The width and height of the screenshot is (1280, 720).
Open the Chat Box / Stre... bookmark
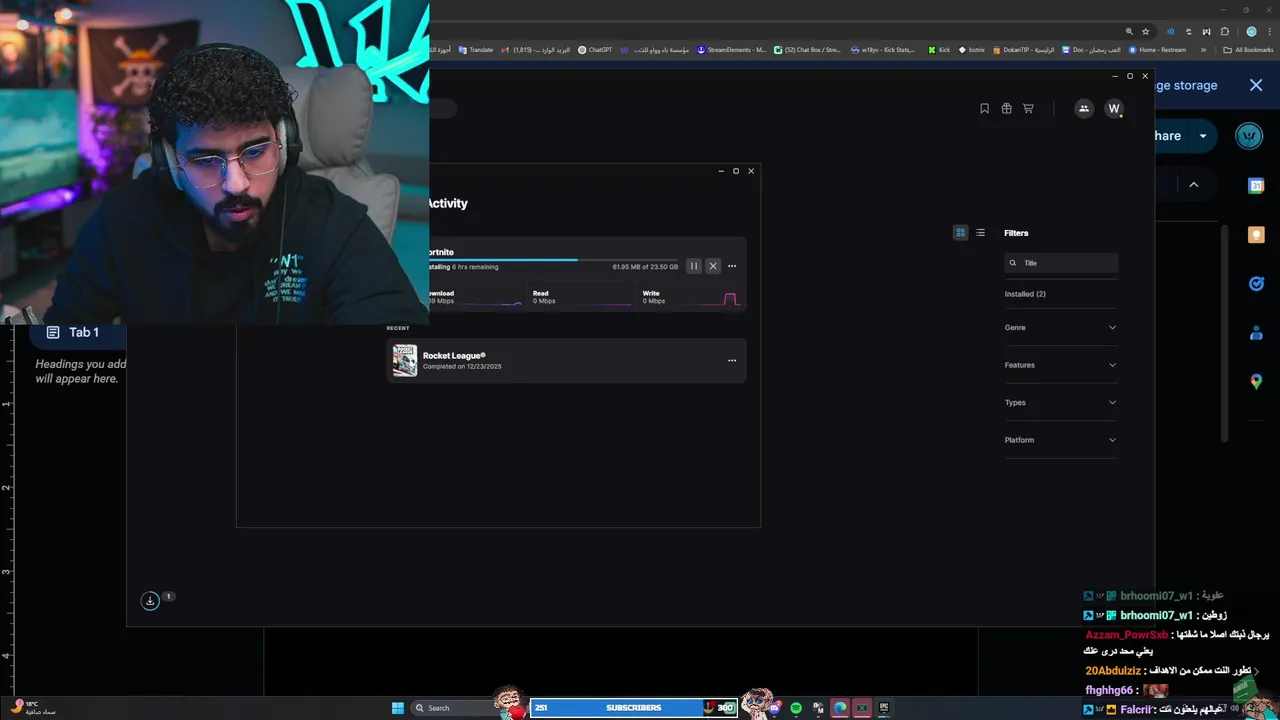click(x=807, y=49)
